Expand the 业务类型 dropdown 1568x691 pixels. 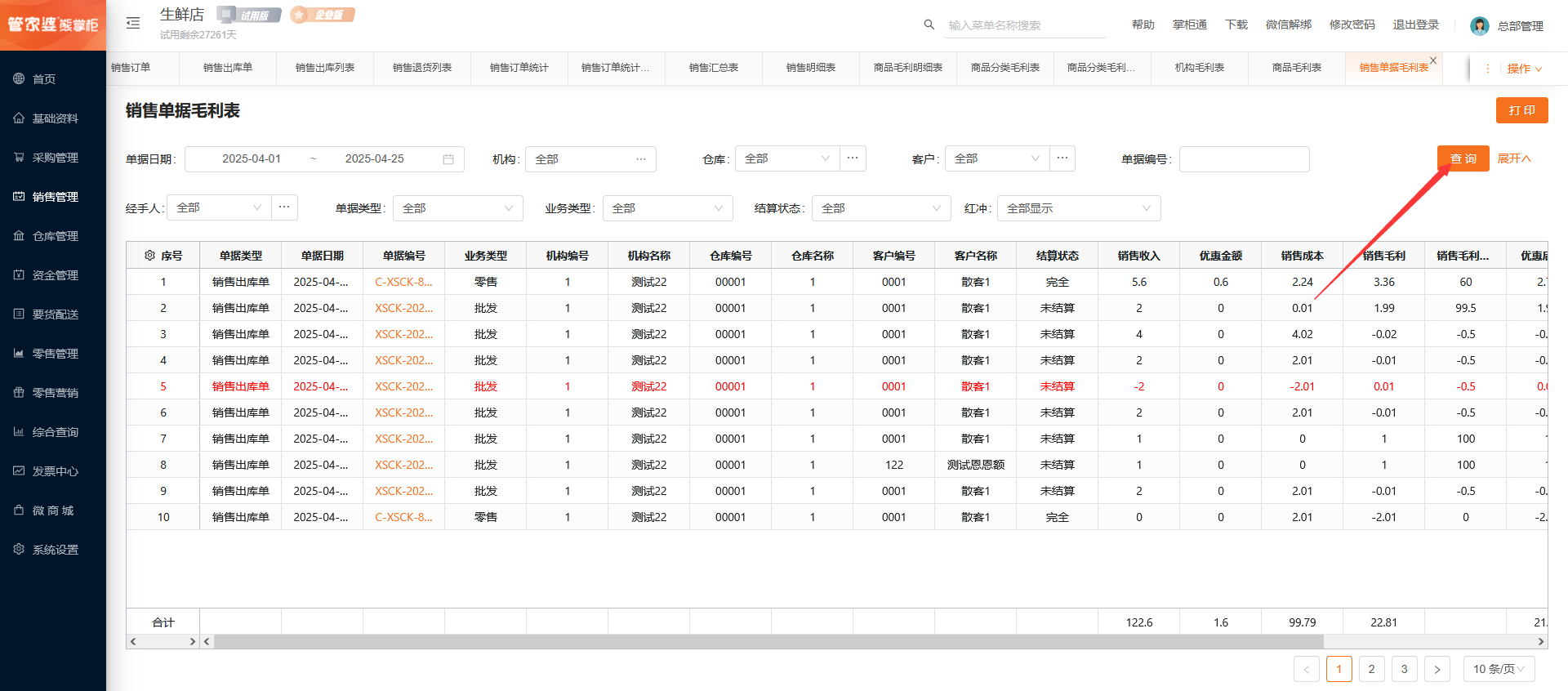click(668, 208)
